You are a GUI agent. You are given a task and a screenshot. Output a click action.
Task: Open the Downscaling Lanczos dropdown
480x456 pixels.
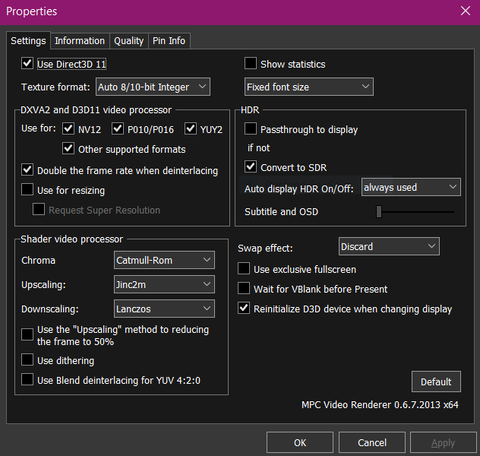[x=164, y=309]
